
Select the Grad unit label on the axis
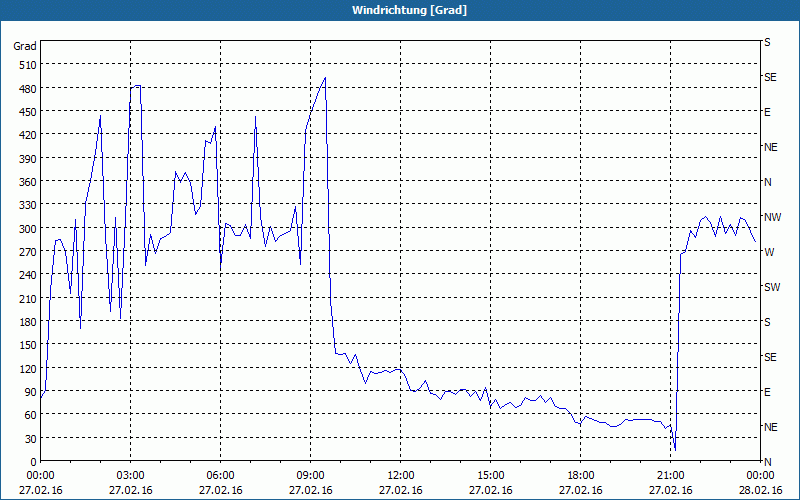25,46
